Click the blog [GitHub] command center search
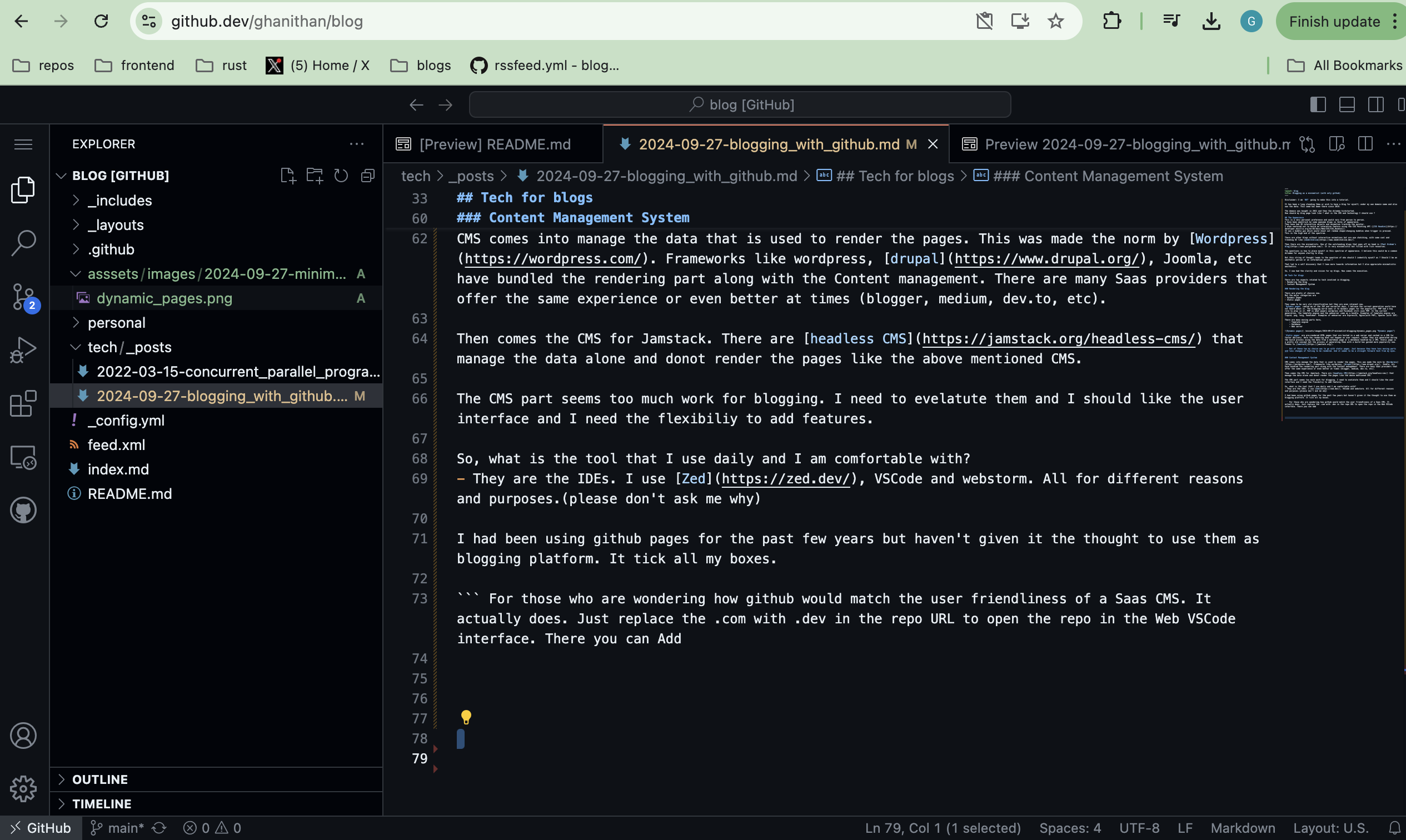 pos(740,104)
